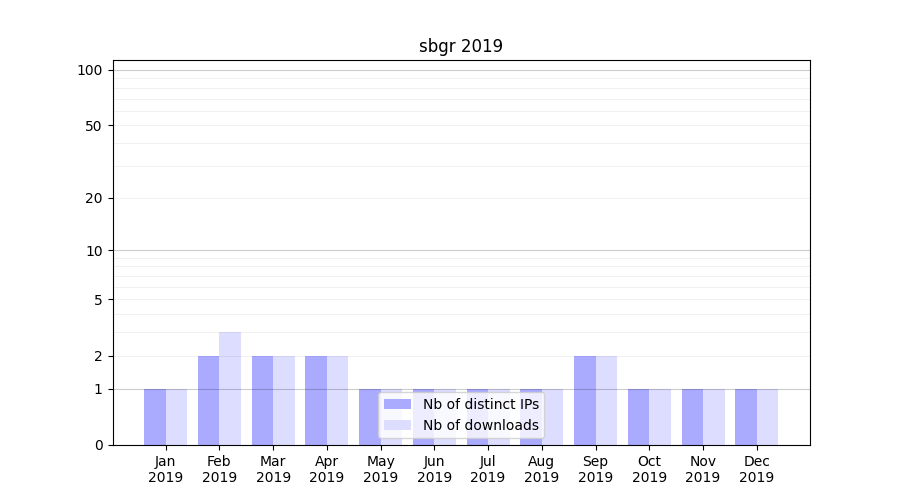This screenshot has width=900, height=500.
Task: Click the y-axis tick label 50
Action: (x=94, y=126)
